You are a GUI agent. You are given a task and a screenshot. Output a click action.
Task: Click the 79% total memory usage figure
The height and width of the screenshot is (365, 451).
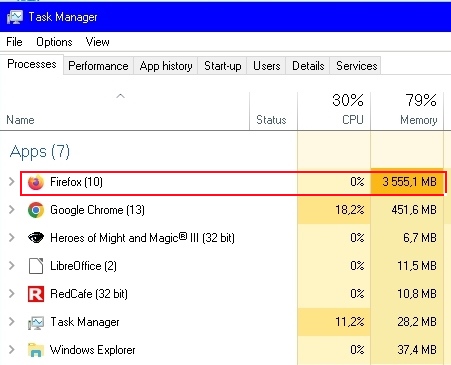(x=421, y=100)
